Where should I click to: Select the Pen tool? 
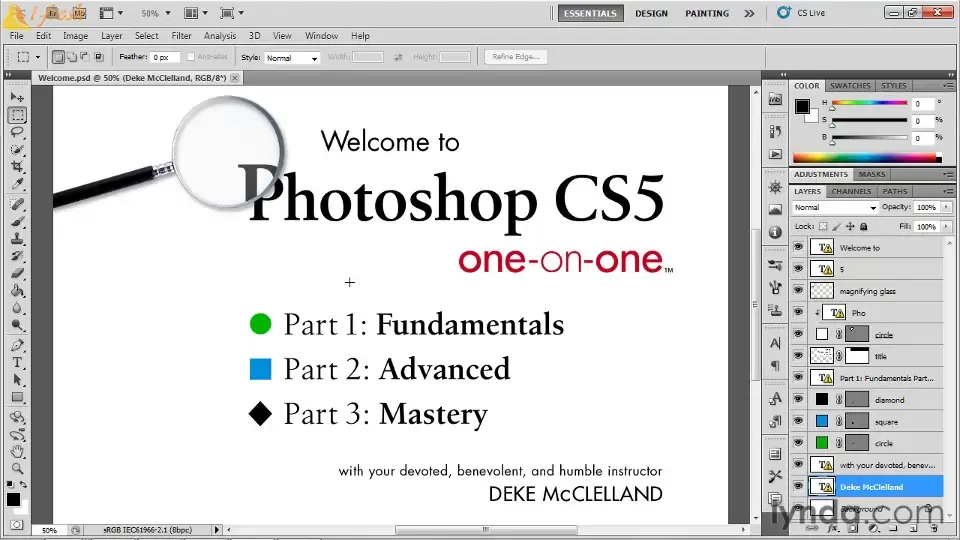click(x=17, y=345)
